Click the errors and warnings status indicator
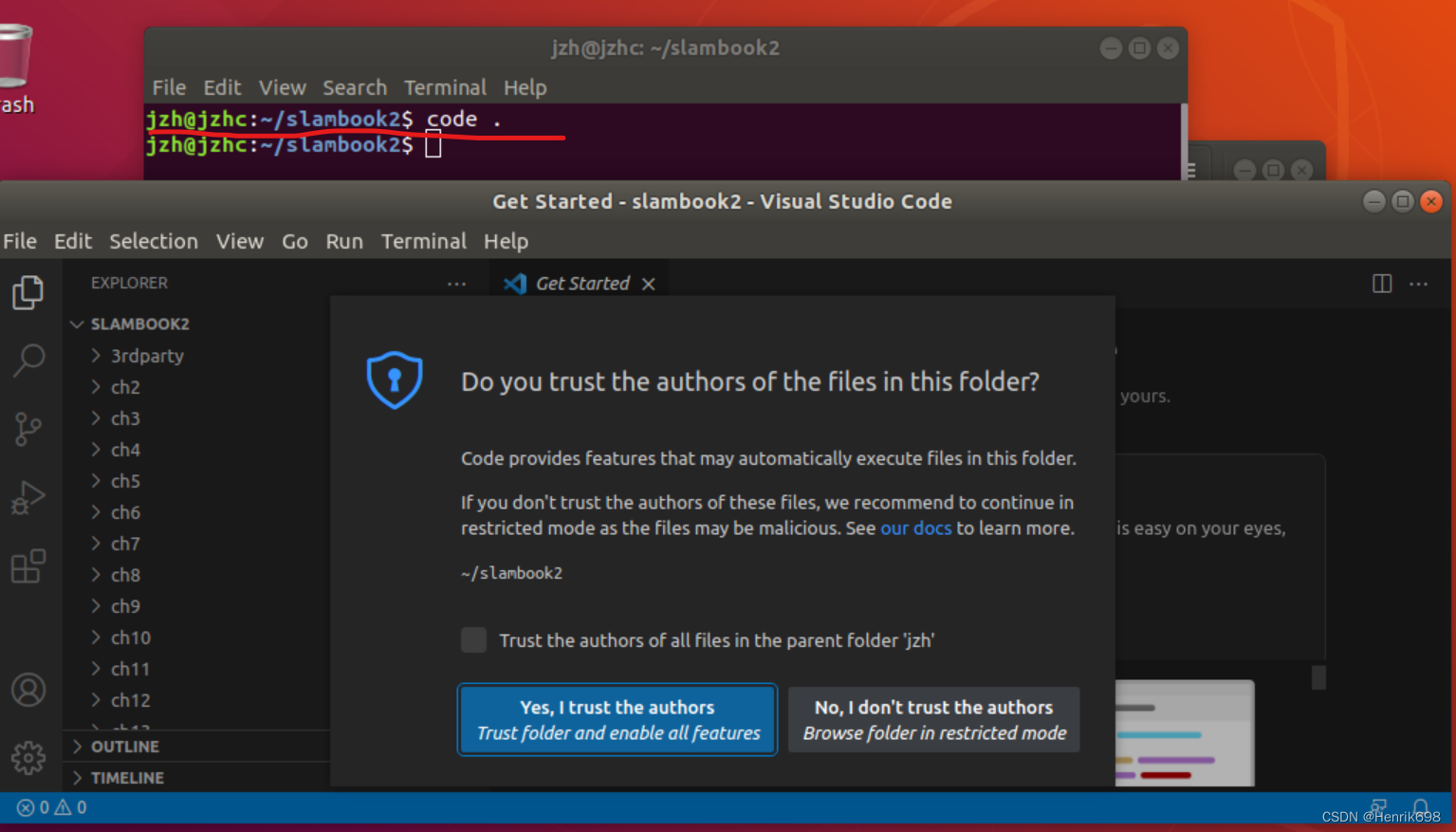Screen dimensions: 1456x832 point(52,807)
